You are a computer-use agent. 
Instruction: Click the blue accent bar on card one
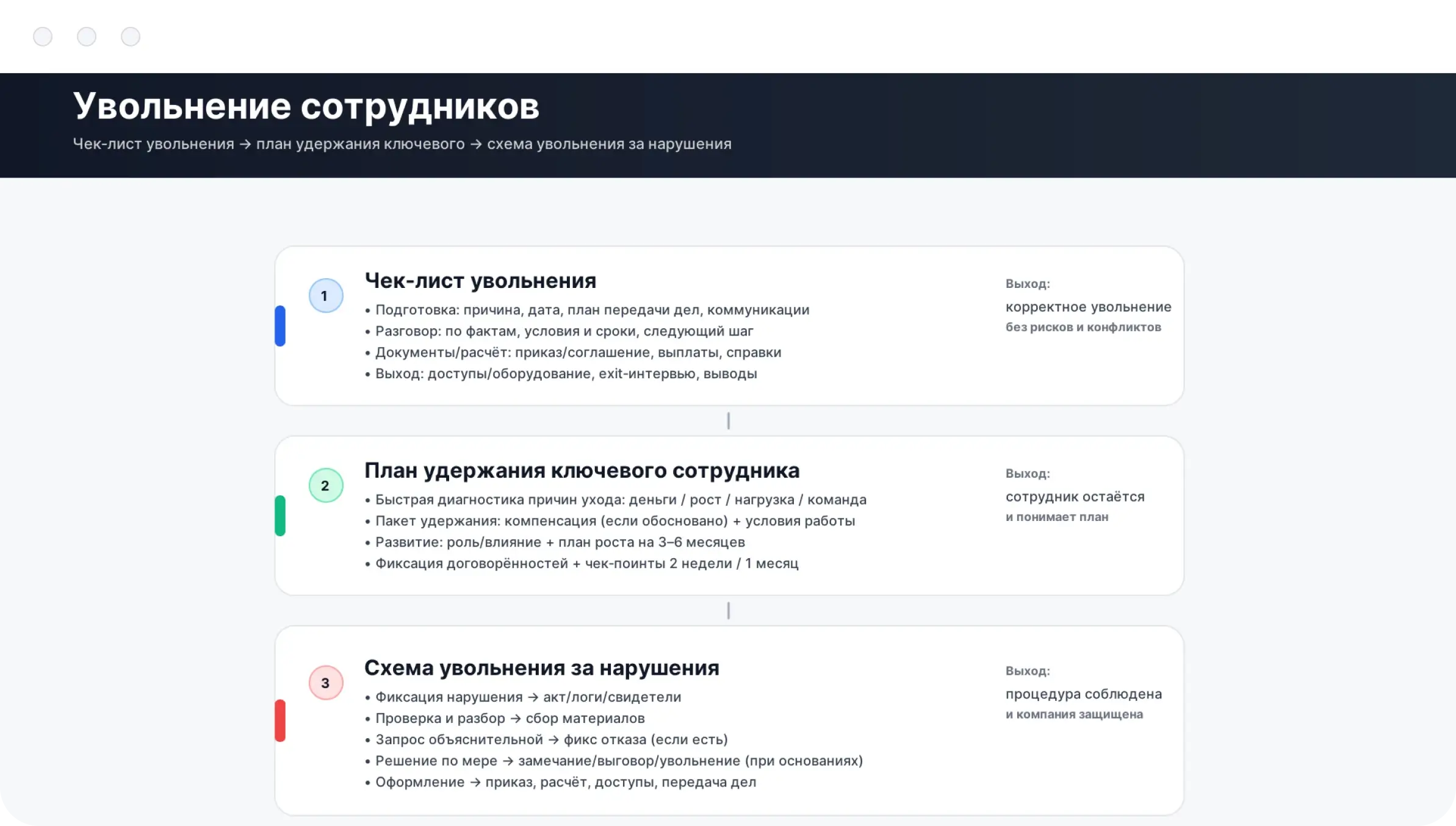tap(280, 326)
